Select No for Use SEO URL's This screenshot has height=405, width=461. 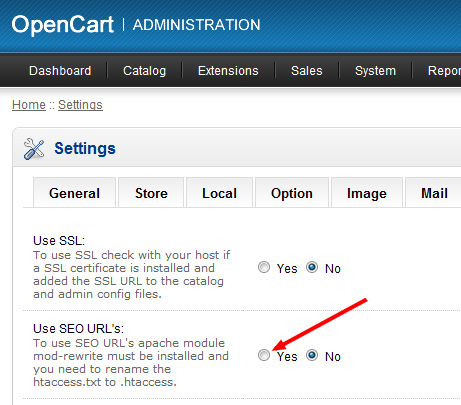click(312, 355)
